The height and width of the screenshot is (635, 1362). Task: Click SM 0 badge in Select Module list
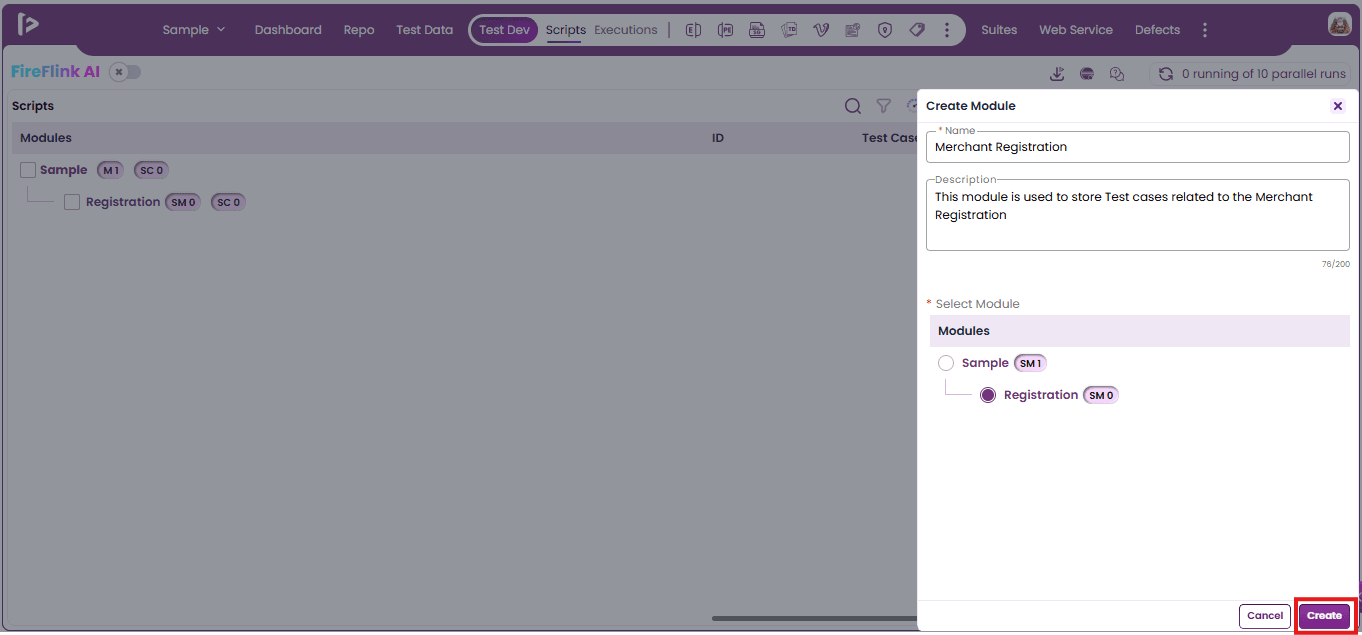tap(1101, 395)
